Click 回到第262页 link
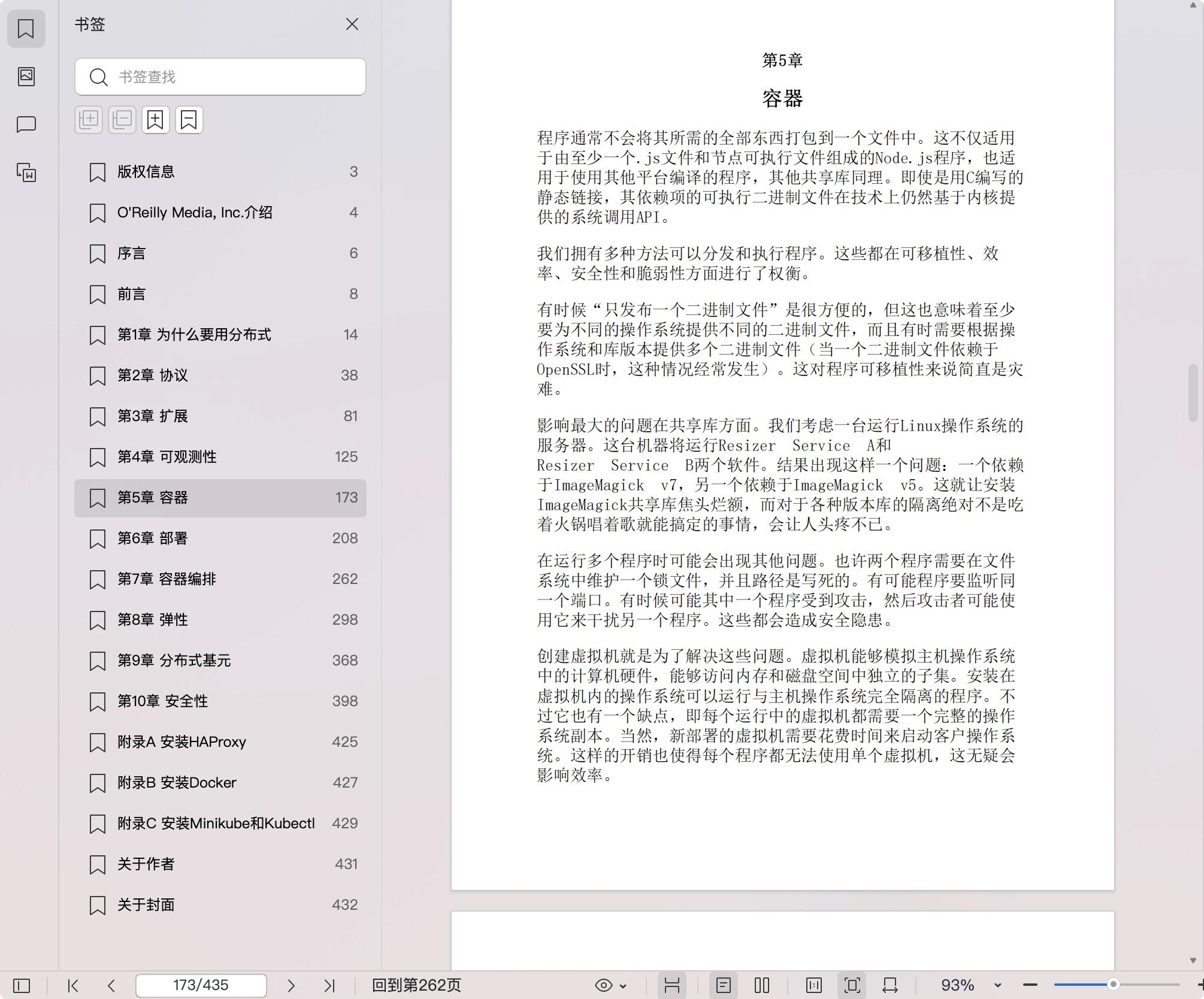 (417, 985)
